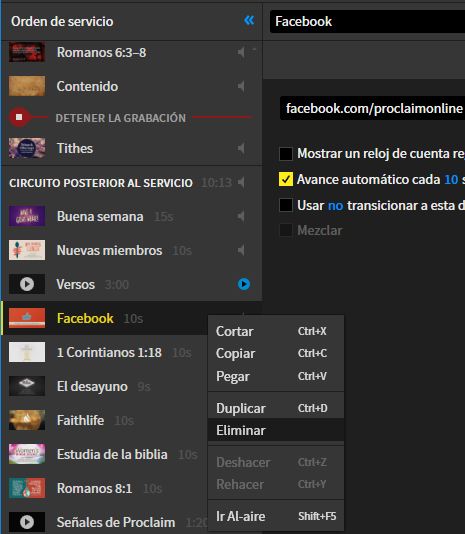
Task: Click scroll up arrow in service list
Action: [254, 49]
